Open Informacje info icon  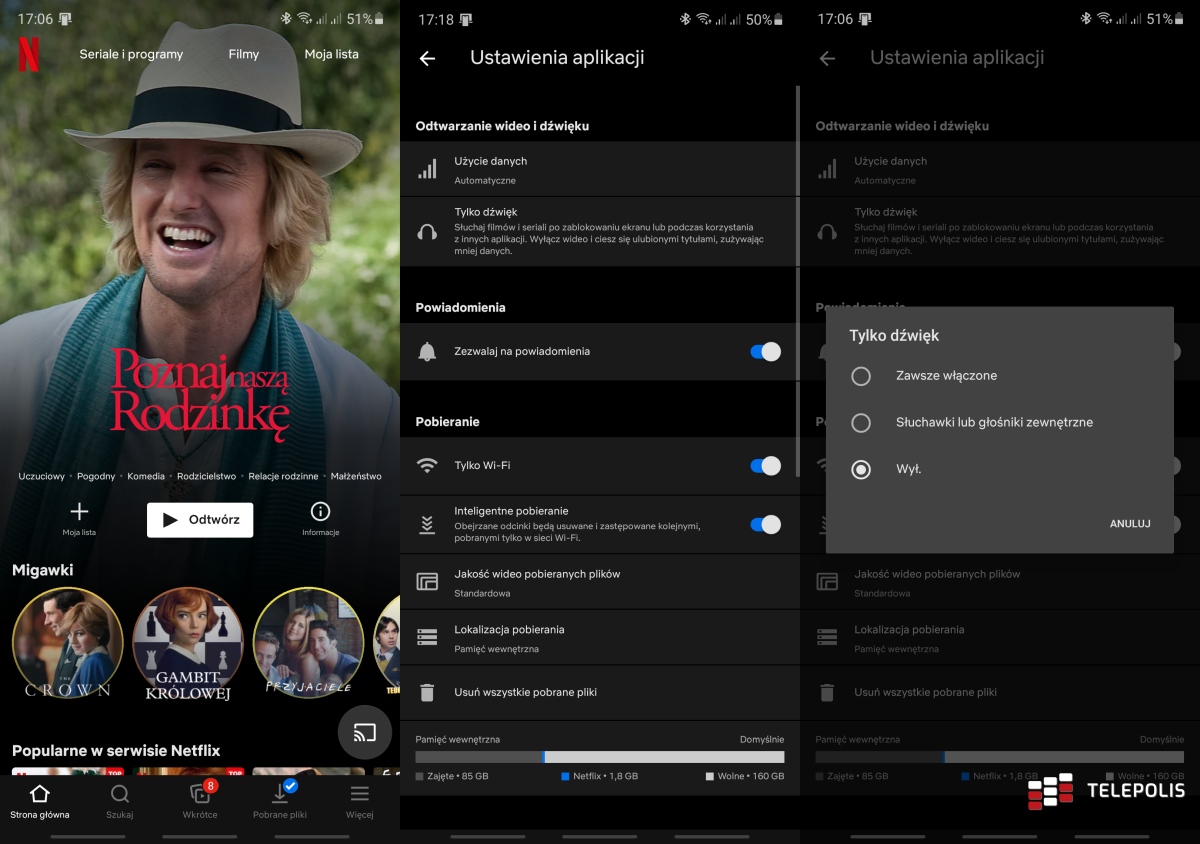click(x=320, y=512)
